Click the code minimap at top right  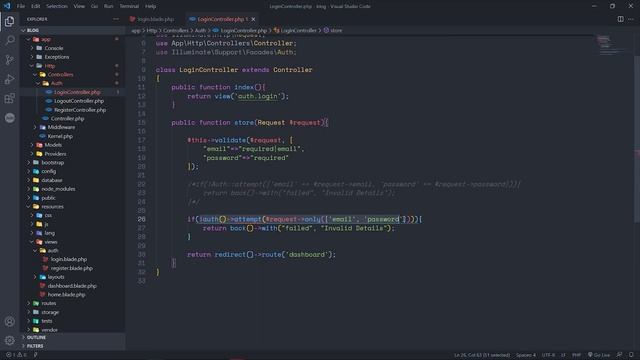(611, 45)
